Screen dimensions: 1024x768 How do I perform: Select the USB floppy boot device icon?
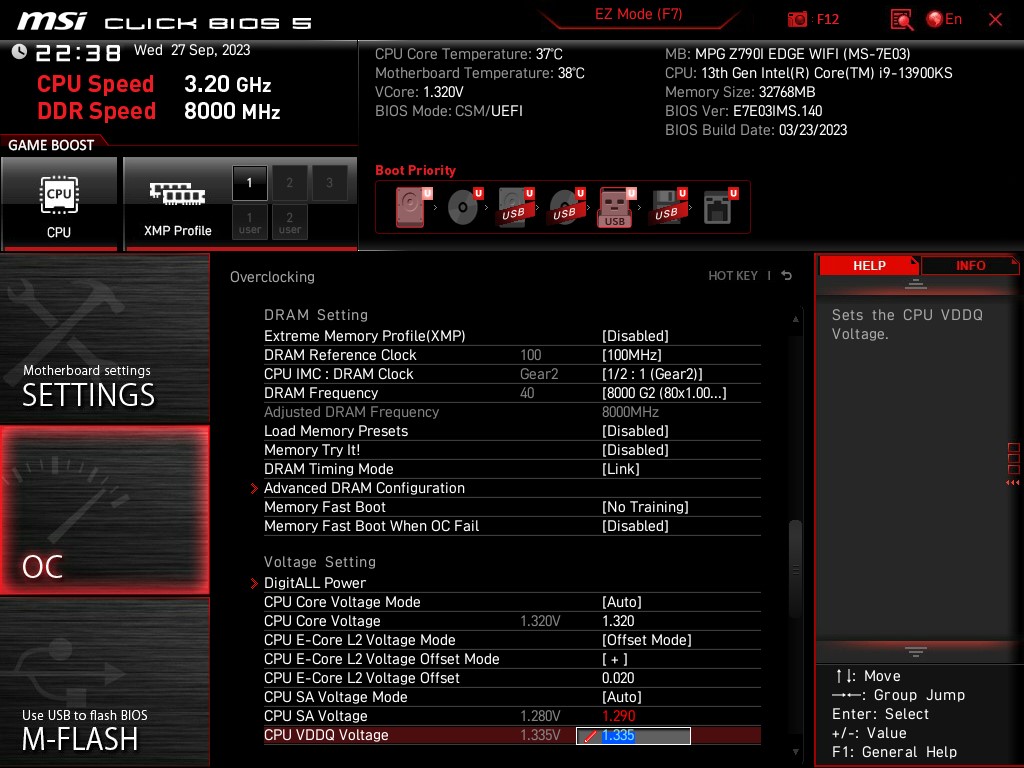(x=667, y=207)
